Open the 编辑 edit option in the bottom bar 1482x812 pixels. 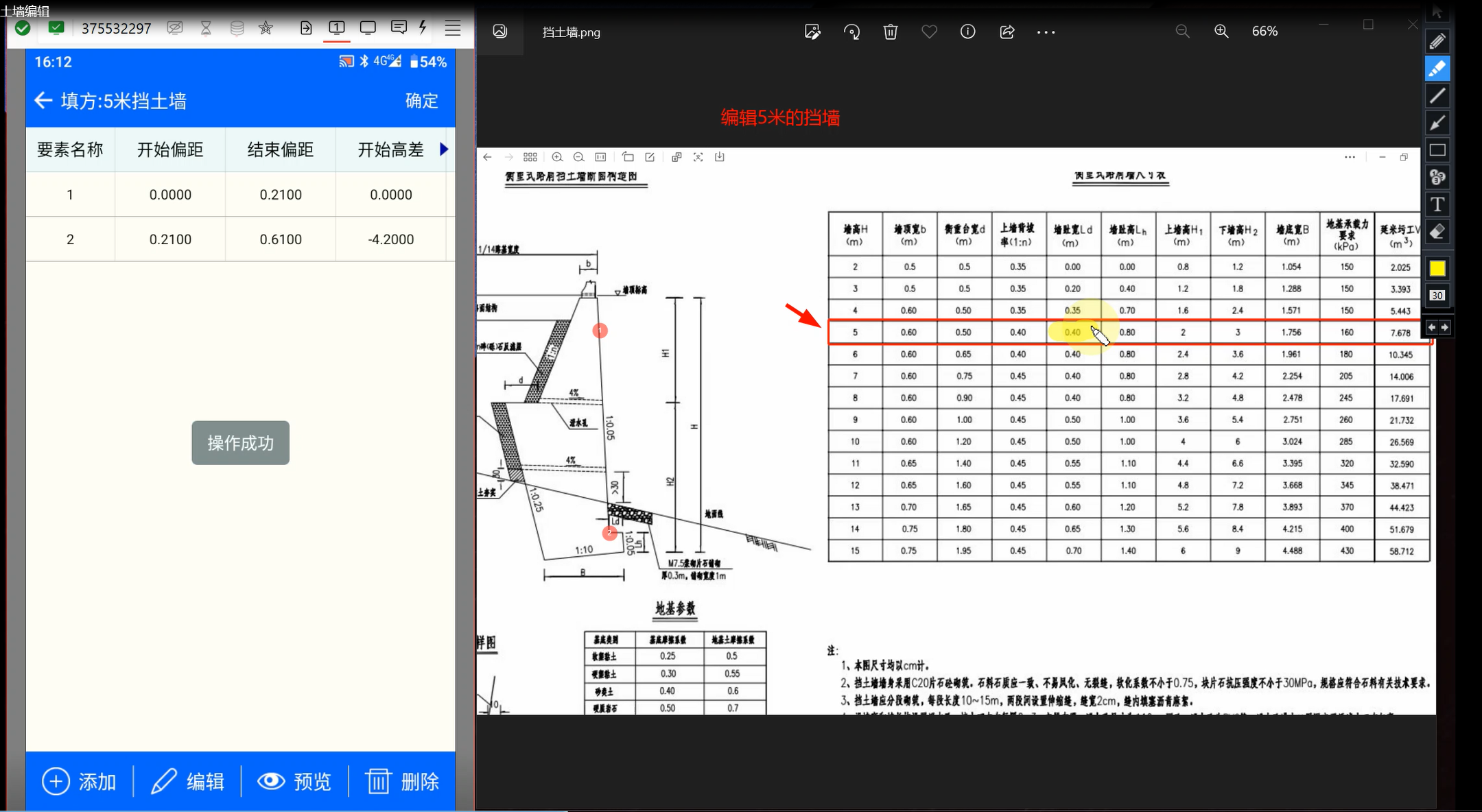(188, 781)
